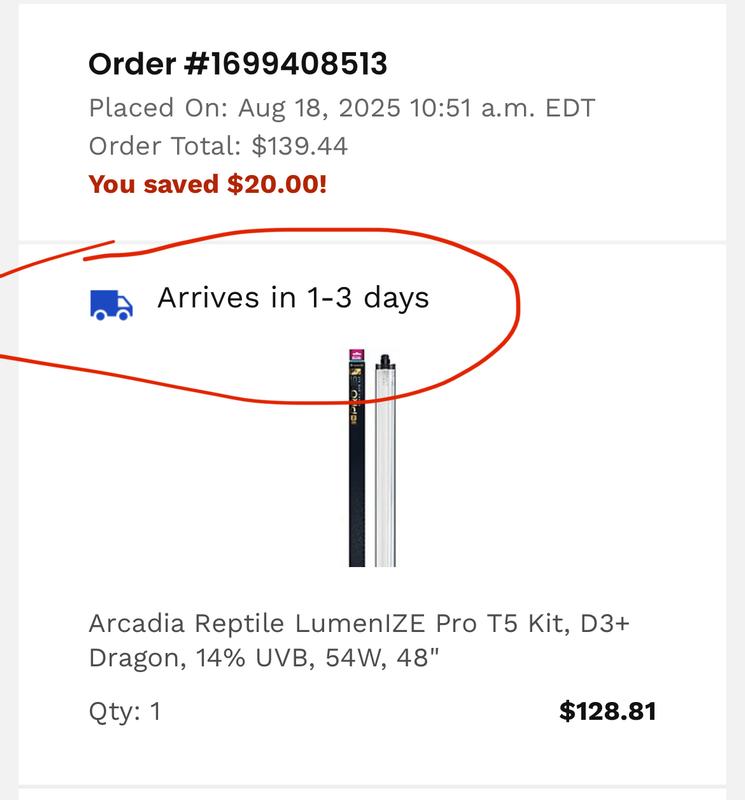This screenshot has width=745, height=800.
Task: Click the Order Total $139.44 line
Action: [x=218, y=146]
